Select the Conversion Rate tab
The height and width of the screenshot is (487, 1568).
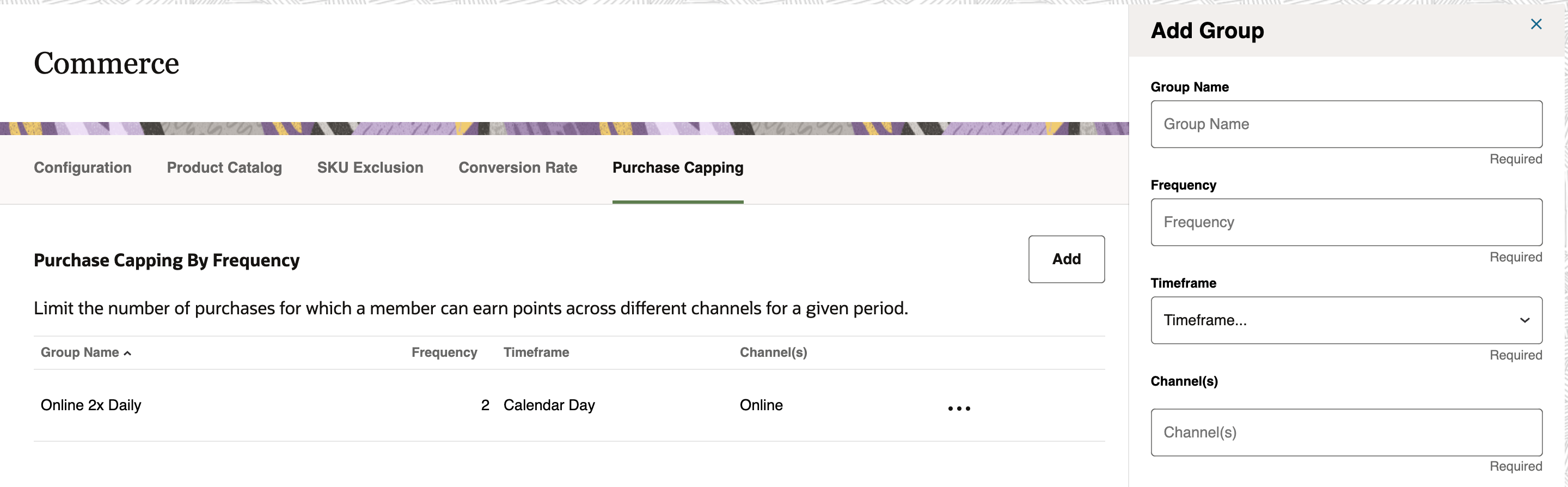click(517, 167)
